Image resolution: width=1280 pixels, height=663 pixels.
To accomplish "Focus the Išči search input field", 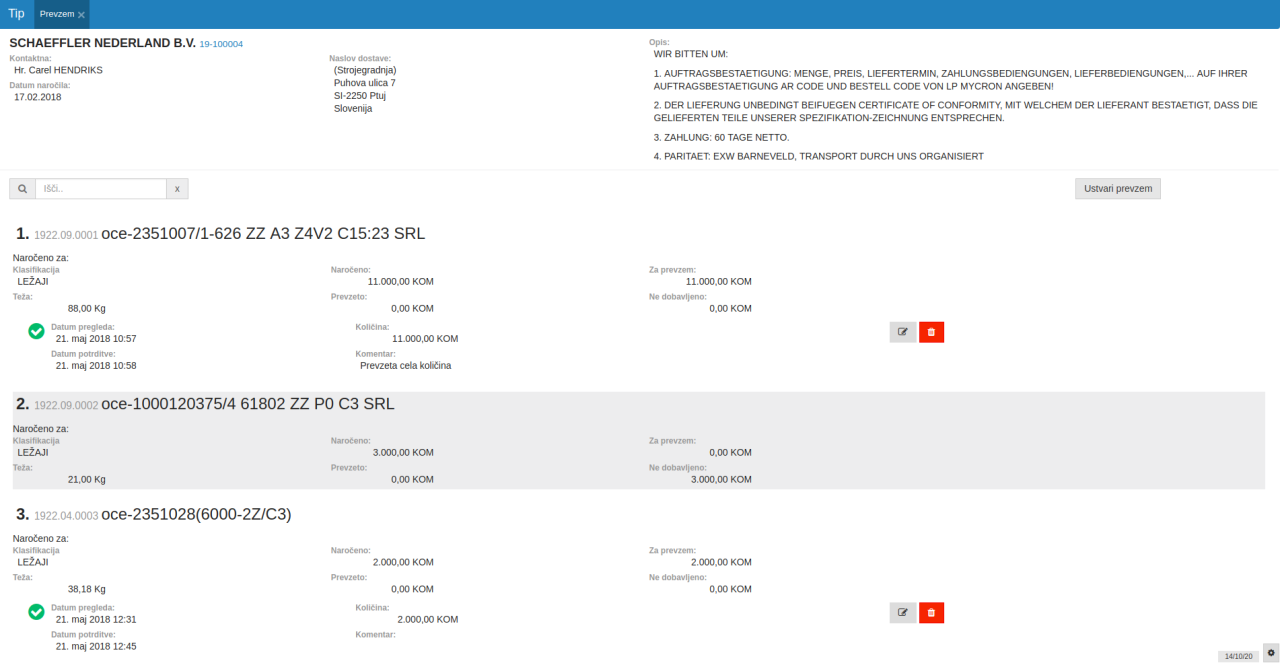I will (100, 189).
